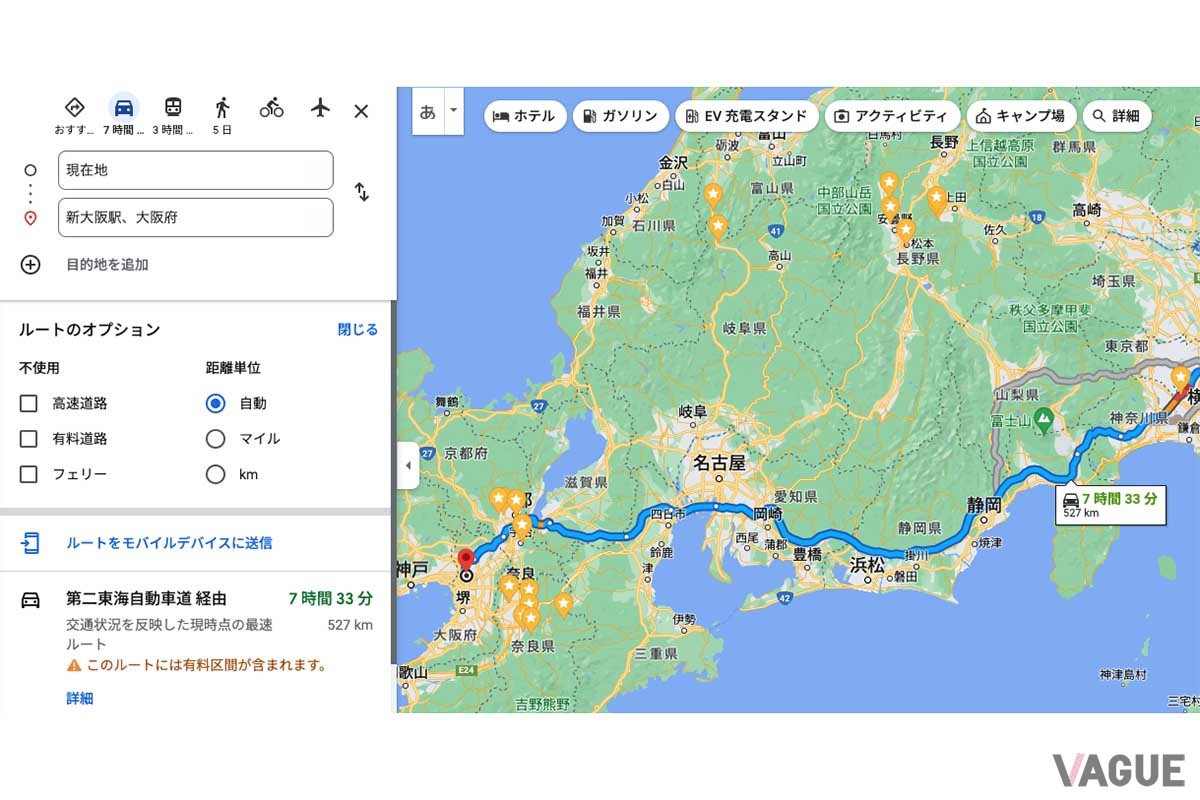
Task: Click the swap origin and destination arrows
Action: point(362,192)
